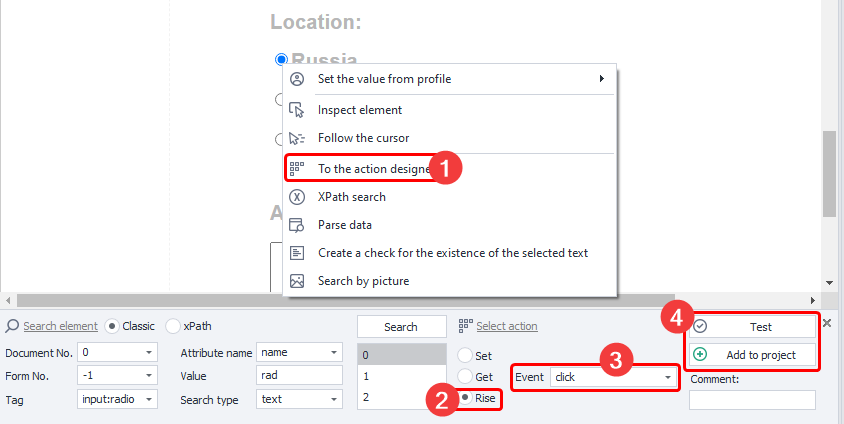Click the profile icon beside Set the value from profile
Screen dimensions: 844x424
pos(296,78)
